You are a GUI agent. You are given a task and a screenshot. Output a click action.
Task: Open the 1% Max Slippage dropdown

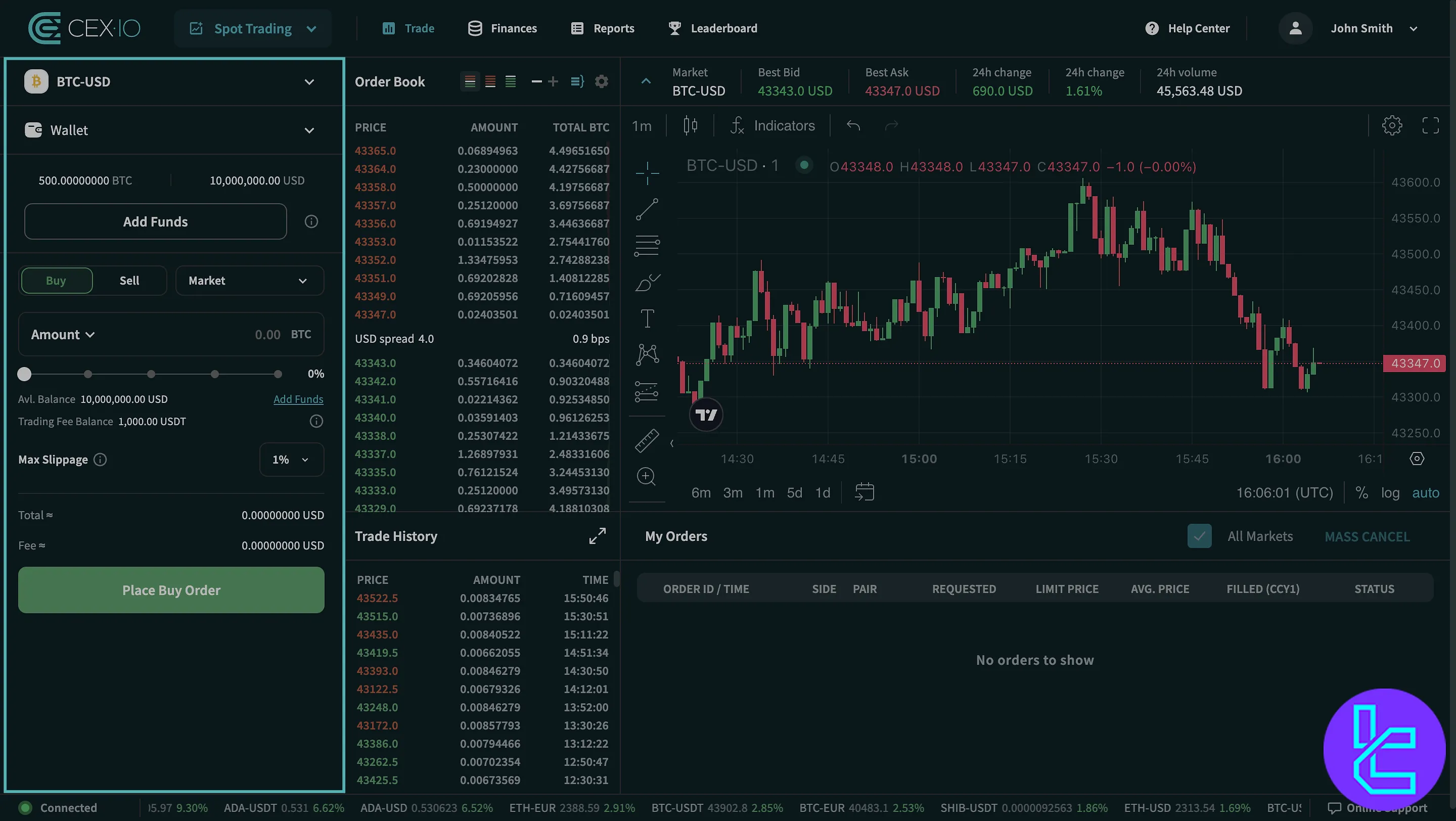291,460
